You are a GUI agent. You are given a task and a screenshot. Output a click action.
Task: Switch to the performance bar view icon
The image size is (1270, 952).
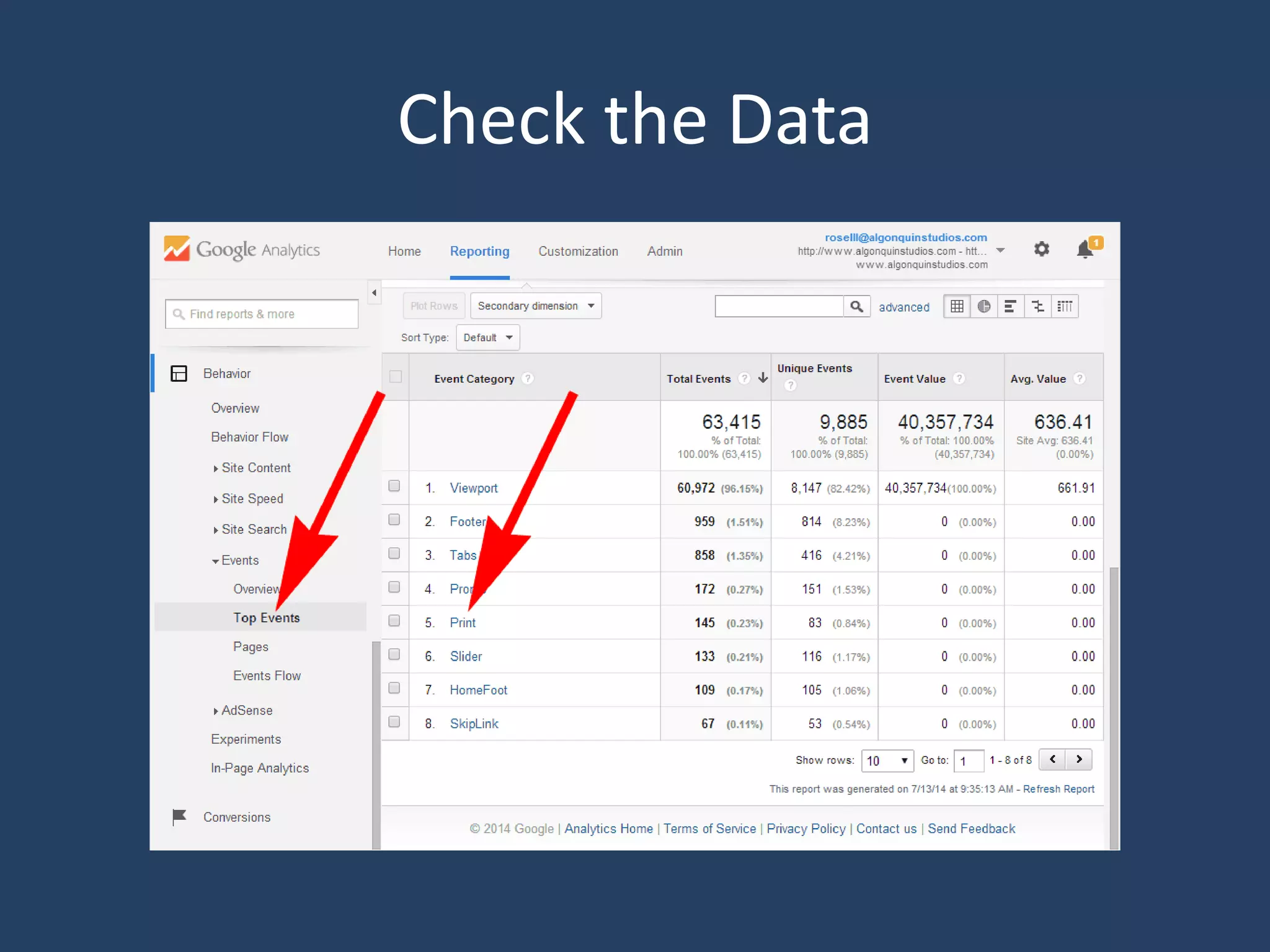pos(1010,306)
